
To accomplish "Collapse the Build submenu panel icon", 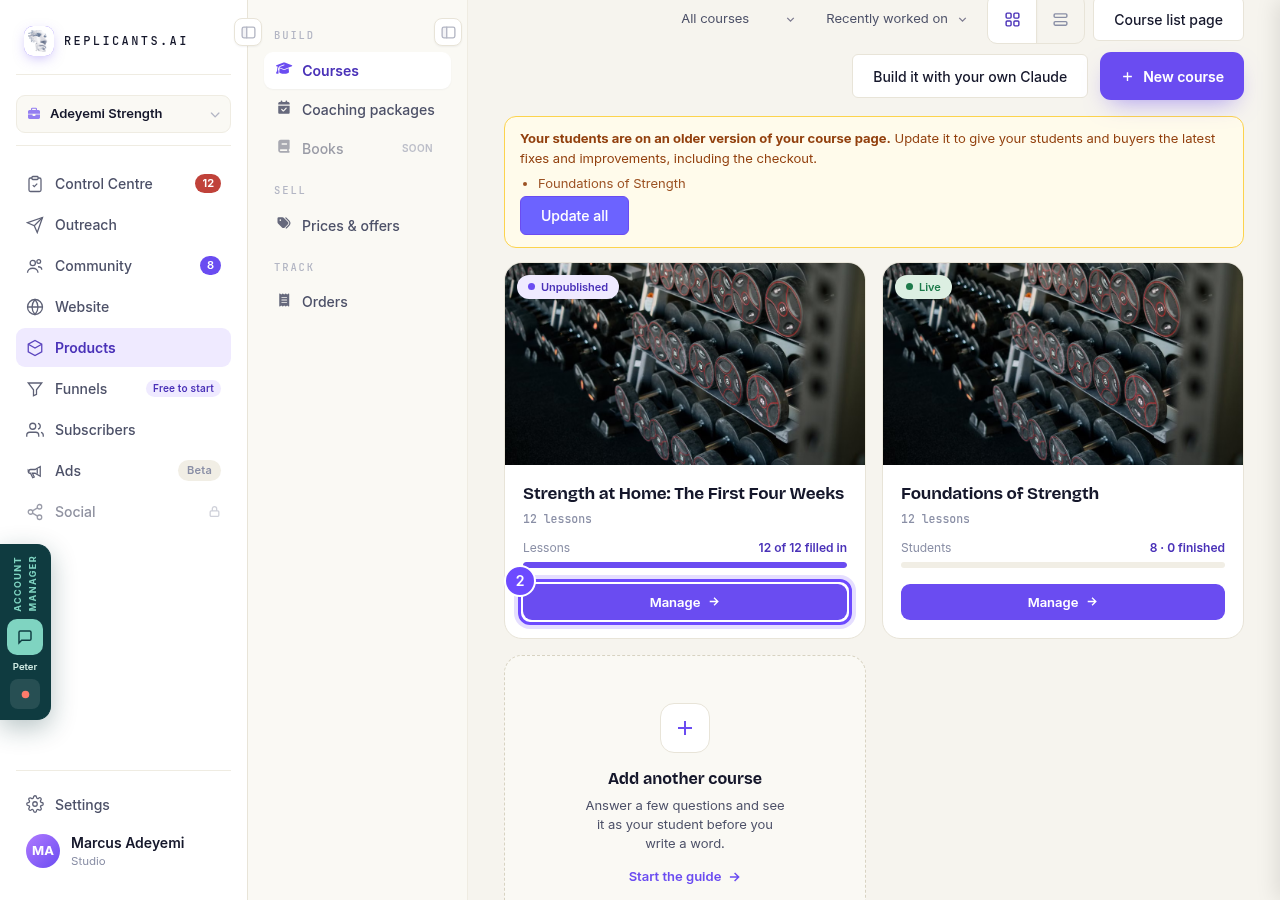I will tap(448, 32).
